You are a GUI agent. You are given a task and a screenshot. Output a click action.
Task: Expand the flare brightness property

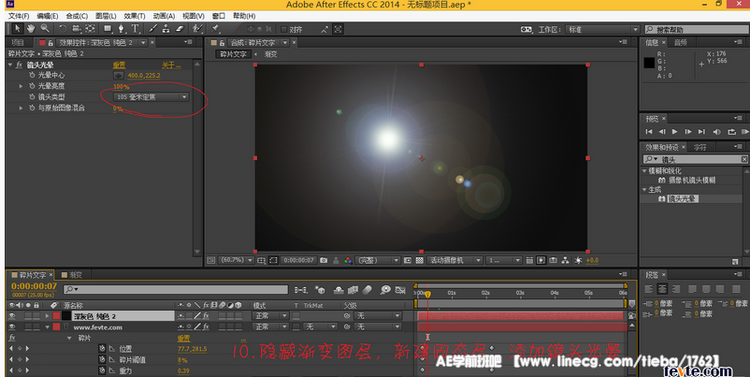pyautogui.click(x=21, y=86)
